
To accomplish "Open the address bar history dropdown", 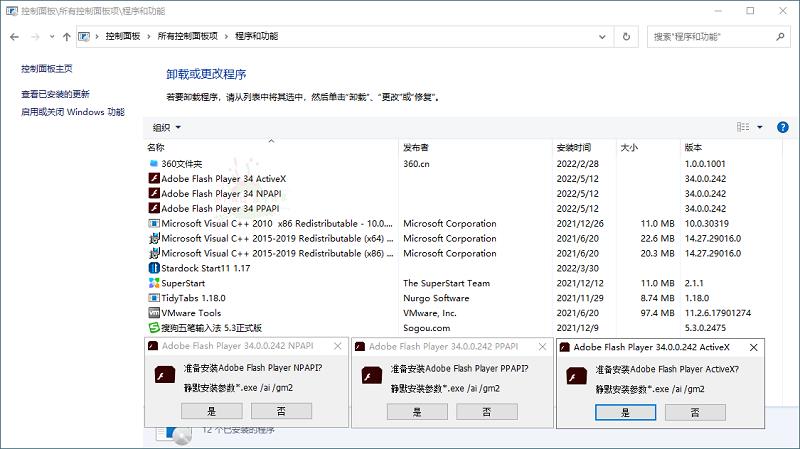I will click(x=601, y=36).
